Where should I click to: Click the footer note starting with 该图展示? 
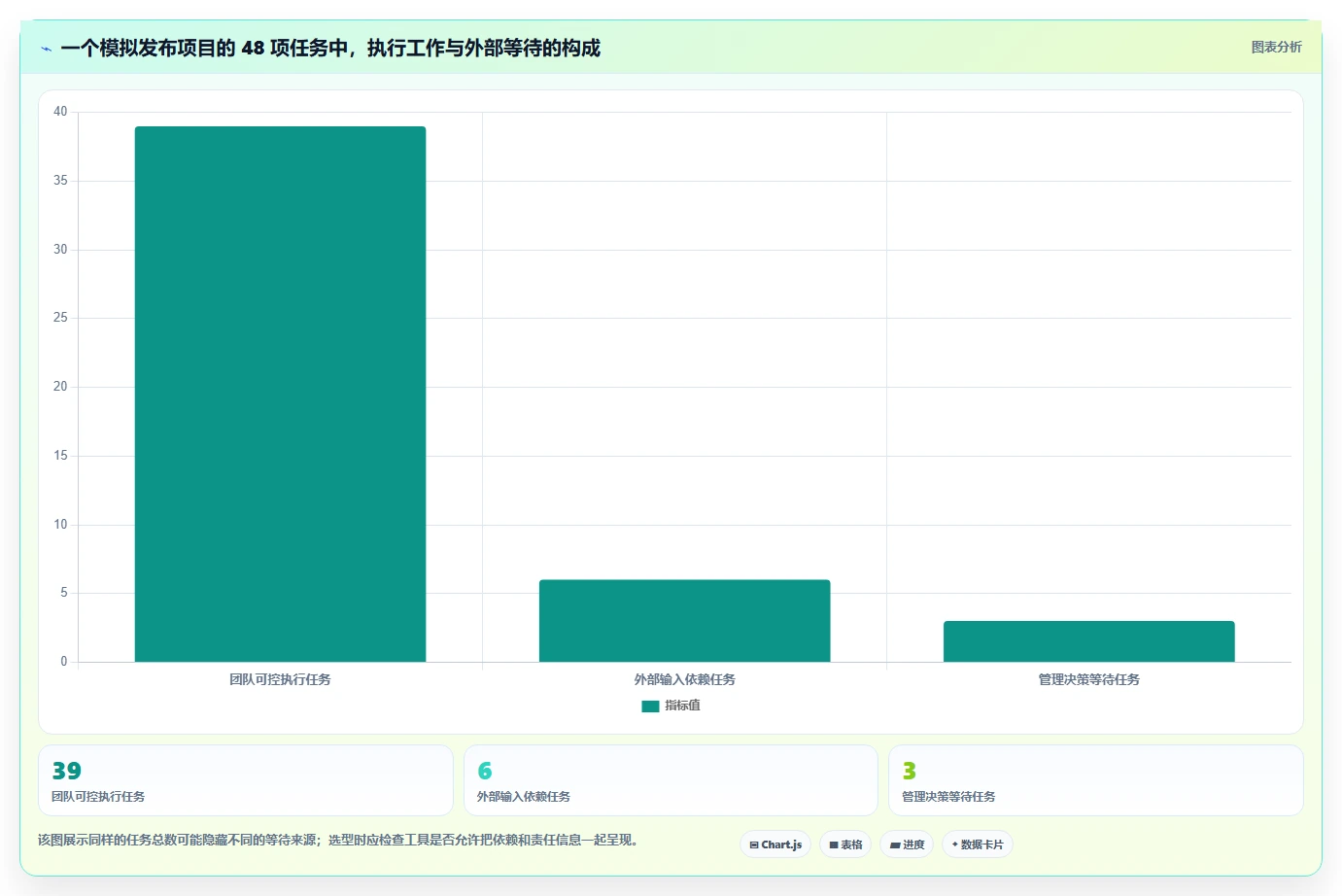coord(340,840)
